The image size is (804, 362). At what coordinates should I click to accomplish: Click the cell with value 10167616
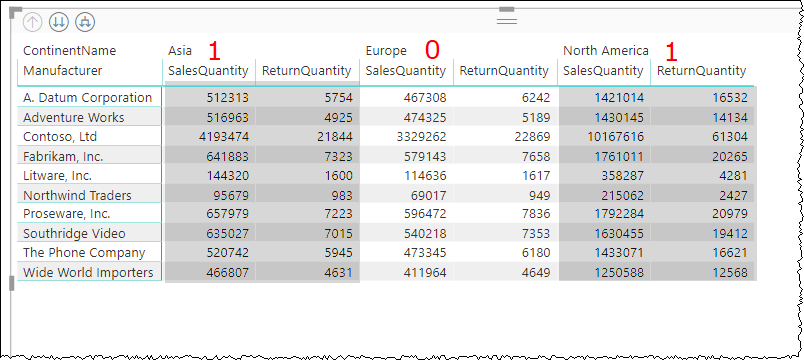[x=615, y=136]
